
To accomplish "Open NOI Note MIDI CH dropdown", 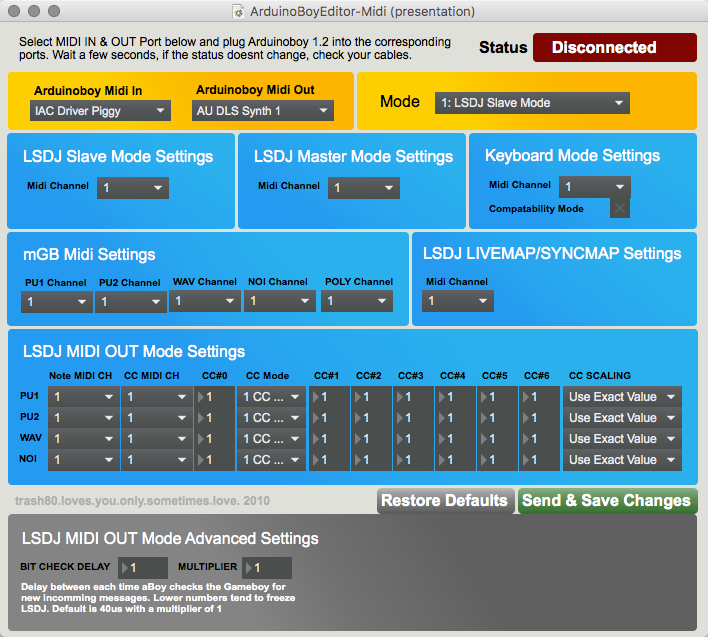I will (x=84, y=460).
